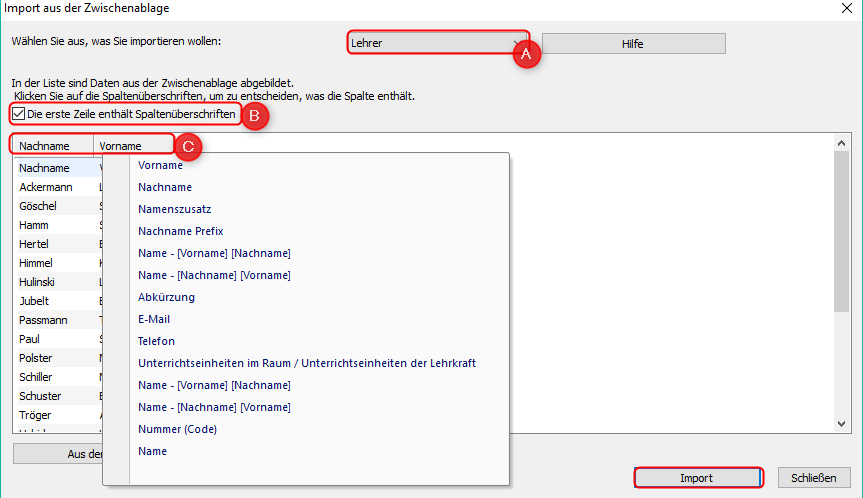Click the Hilfe button
The height and width of the screenshot is (498, 863).
632,44
